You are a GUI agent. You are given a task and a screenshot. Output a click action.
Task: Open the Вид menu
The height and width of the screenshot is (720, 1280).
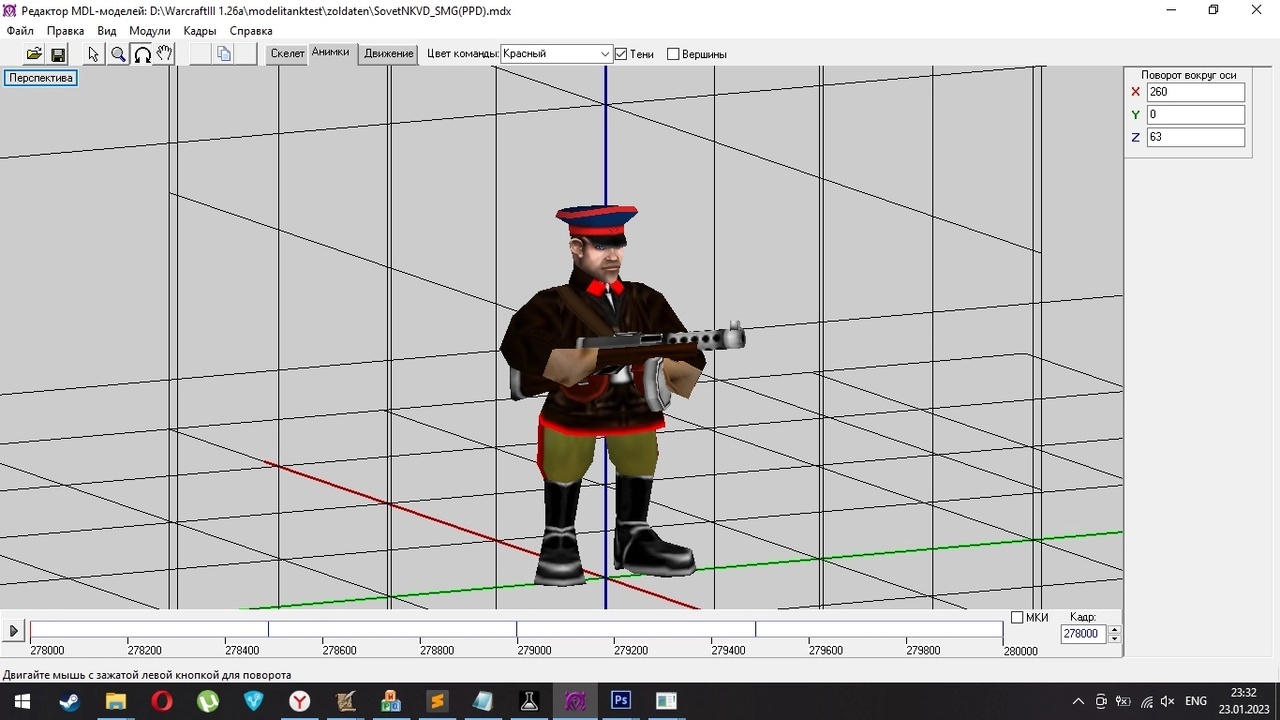click(107, 31)
